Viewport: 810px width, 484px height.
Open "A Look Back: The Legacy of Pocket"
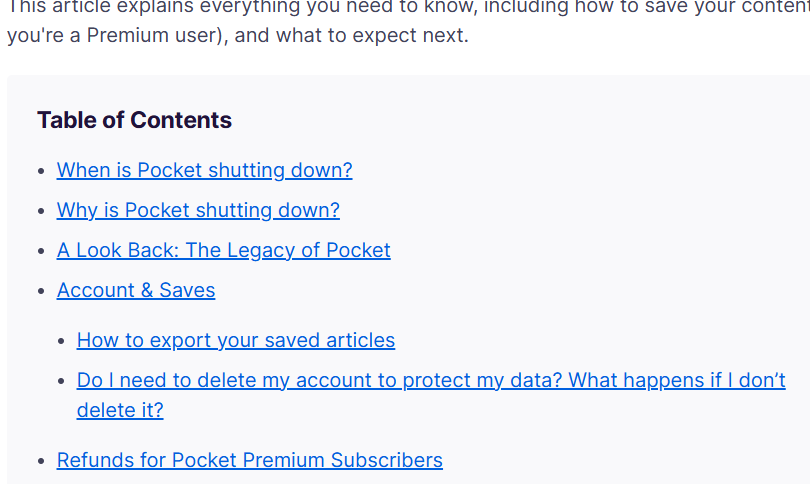click(x=224, y=251)
